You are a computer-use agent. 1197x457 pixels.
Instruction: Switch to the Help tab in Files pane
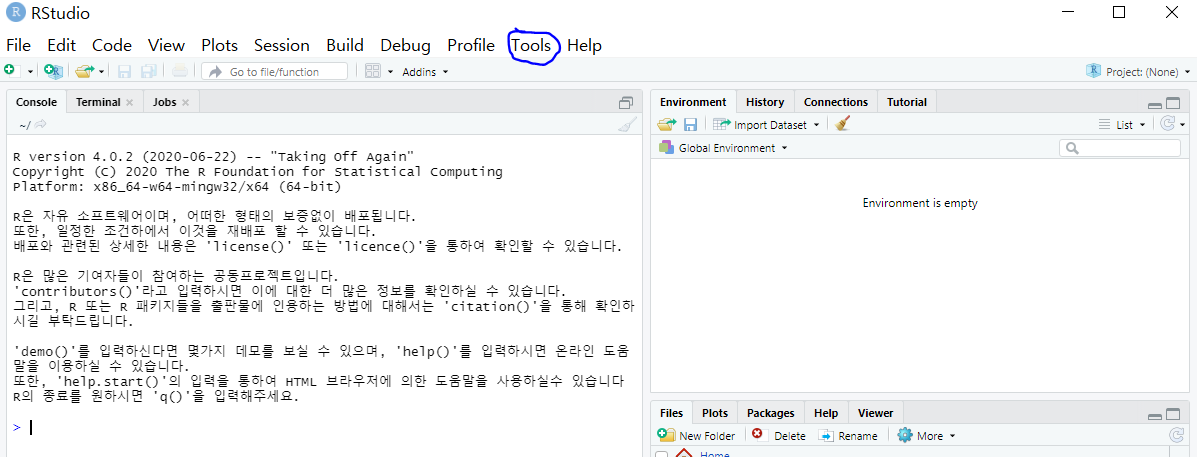(825, 413)
